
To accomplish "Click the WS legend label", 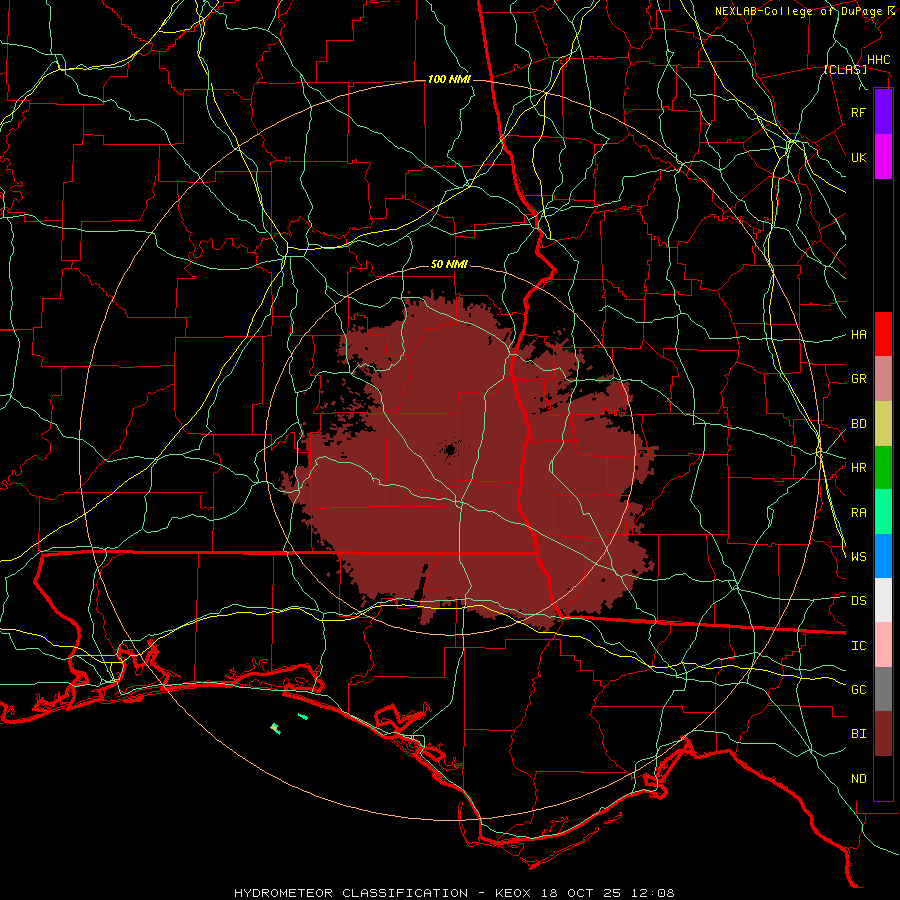I will point(858,557).
